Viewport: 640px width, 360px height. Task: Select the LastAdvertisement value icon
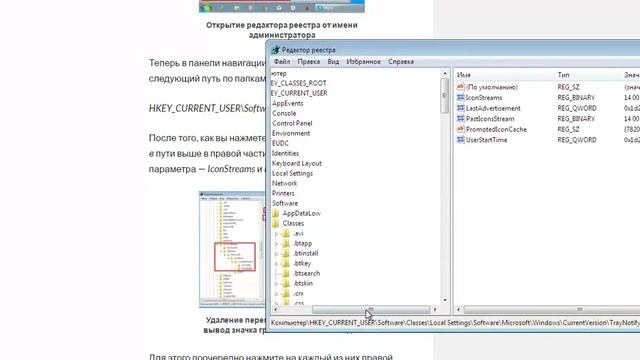(460, 108)
